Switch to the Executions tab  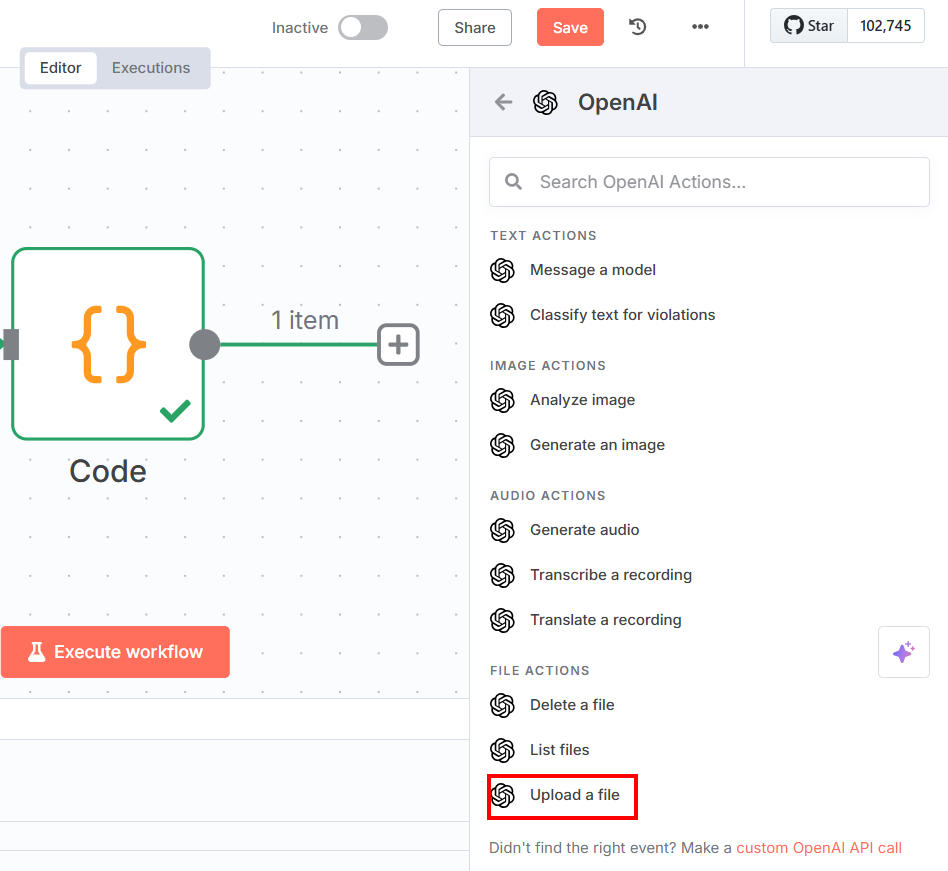151,68
